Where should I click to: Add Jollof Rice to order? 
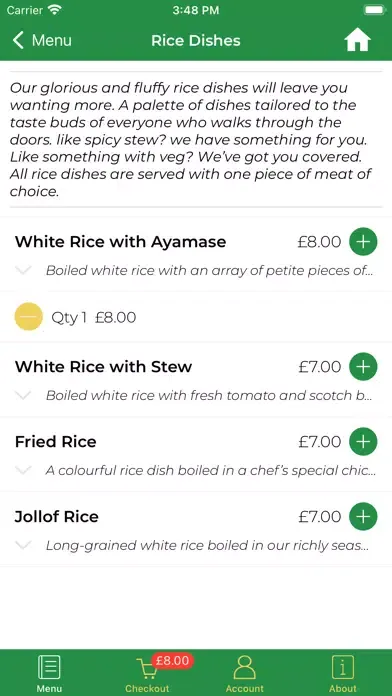tap(363, 517)
